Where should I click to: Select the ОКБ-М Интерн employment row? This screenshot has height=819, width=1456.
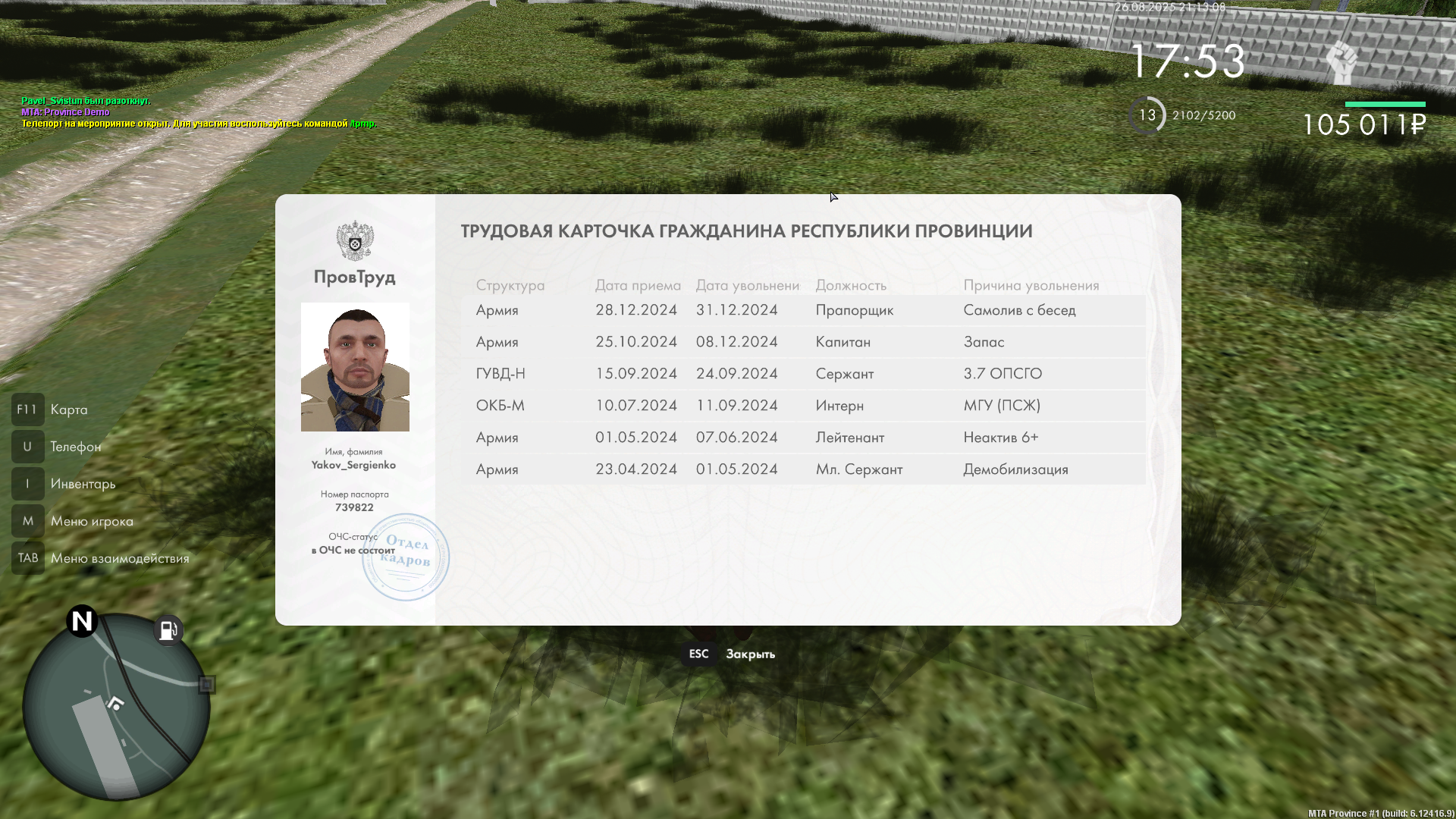803,406
